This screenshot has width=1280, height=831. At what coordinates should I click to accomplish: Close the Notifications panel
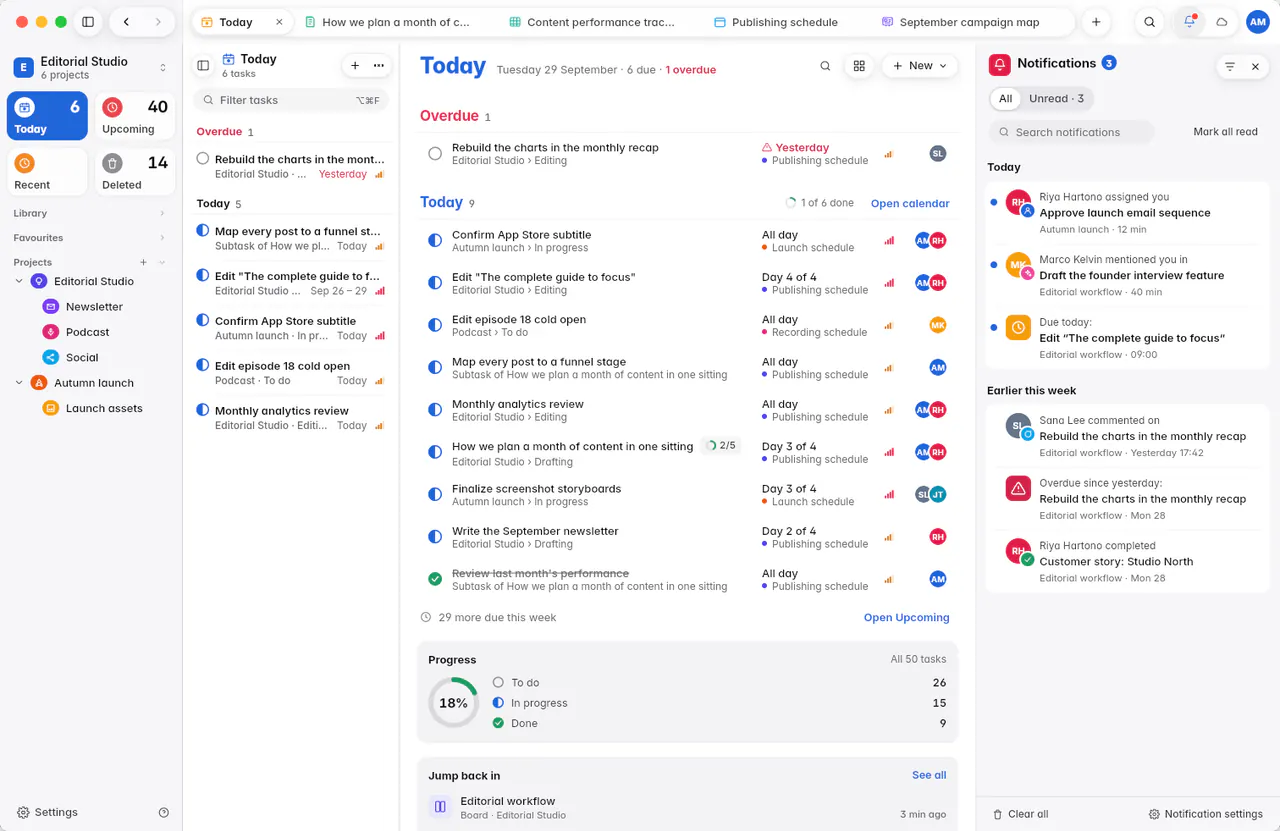pos(1256,67)
